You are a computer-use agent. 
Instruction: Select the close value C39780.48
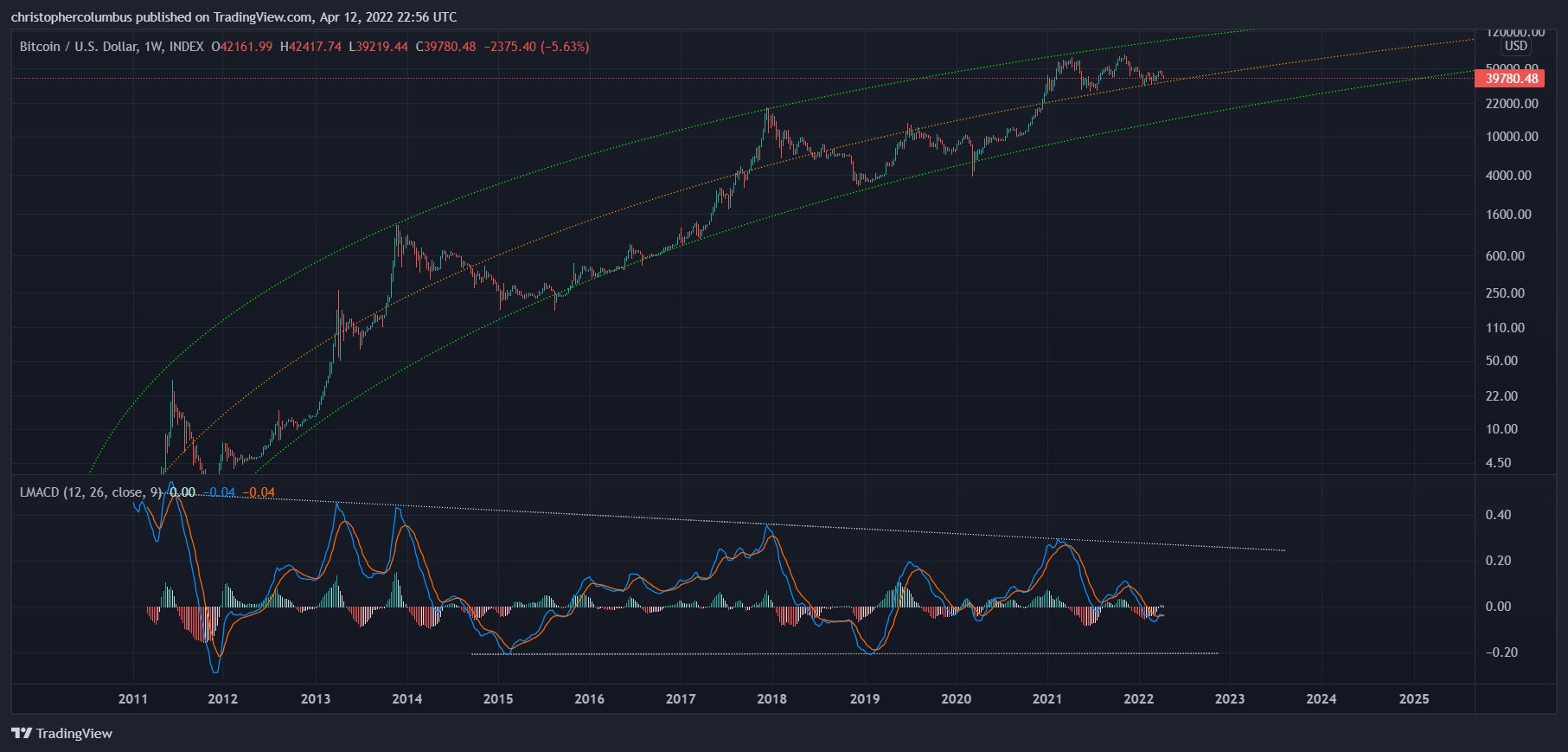pos(445,47)
